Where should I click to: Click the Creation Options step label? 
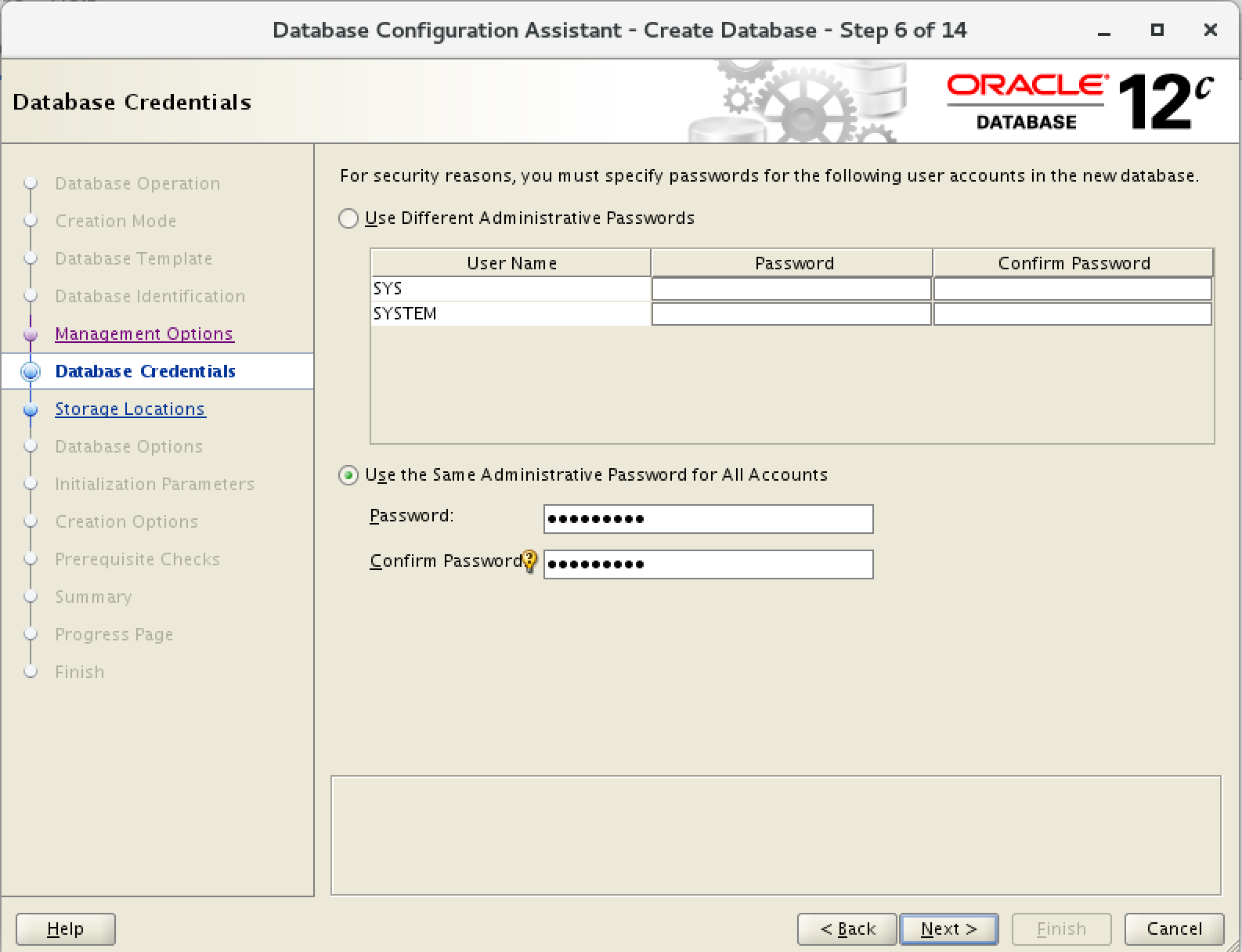127,521
